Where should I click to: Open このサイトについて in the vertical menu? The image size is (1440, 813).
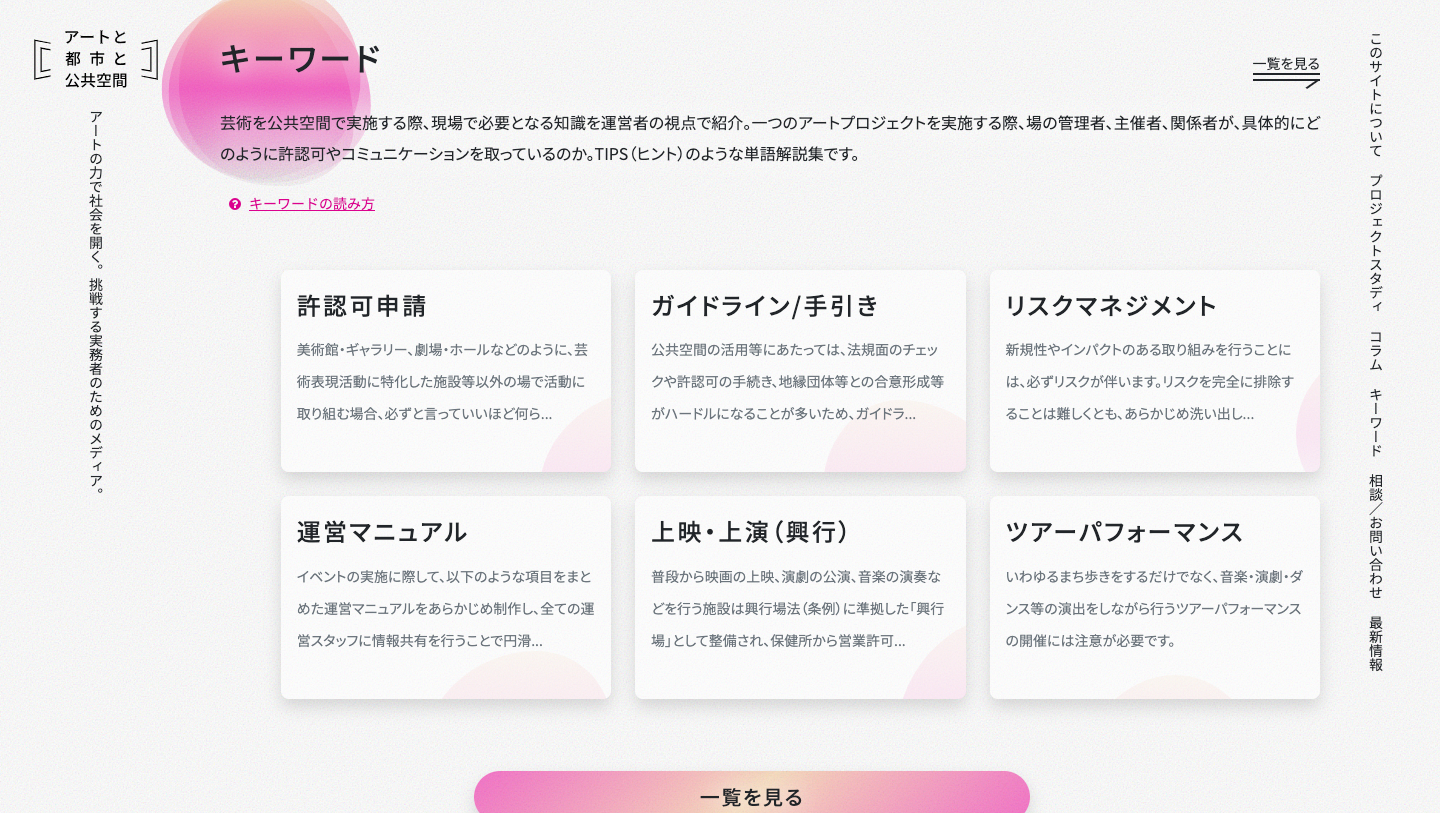[1376, 95]
